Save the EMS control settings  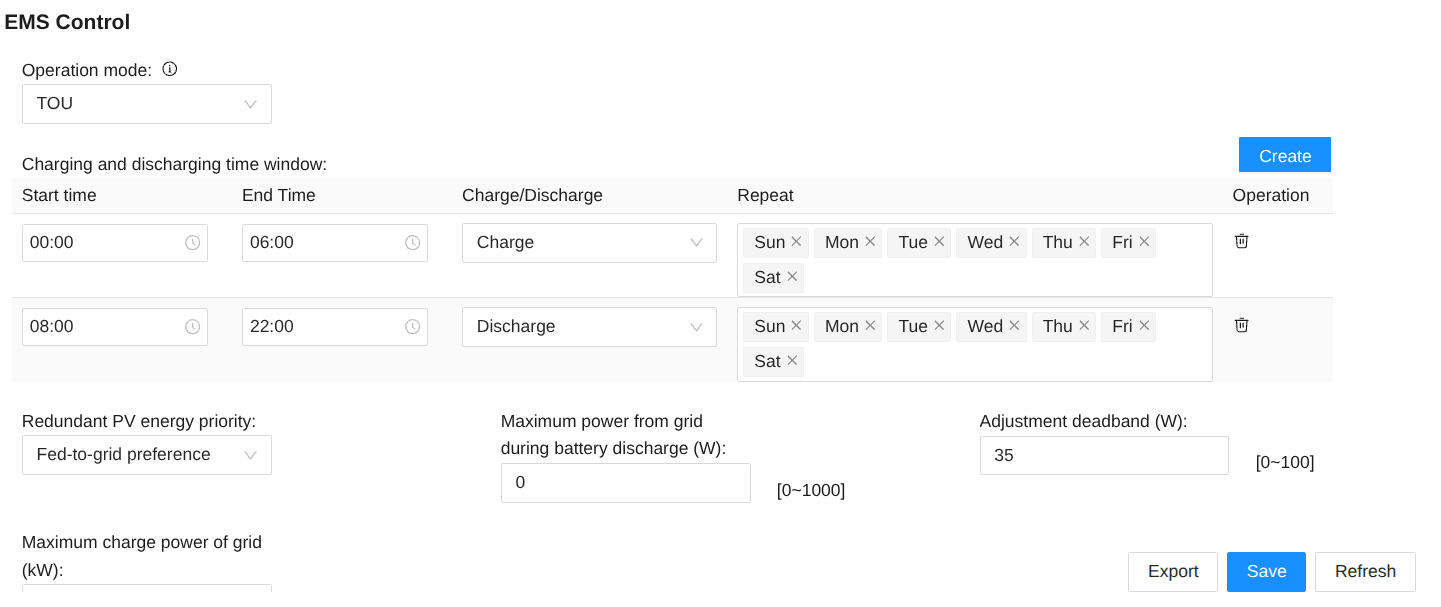point(1266,571)
